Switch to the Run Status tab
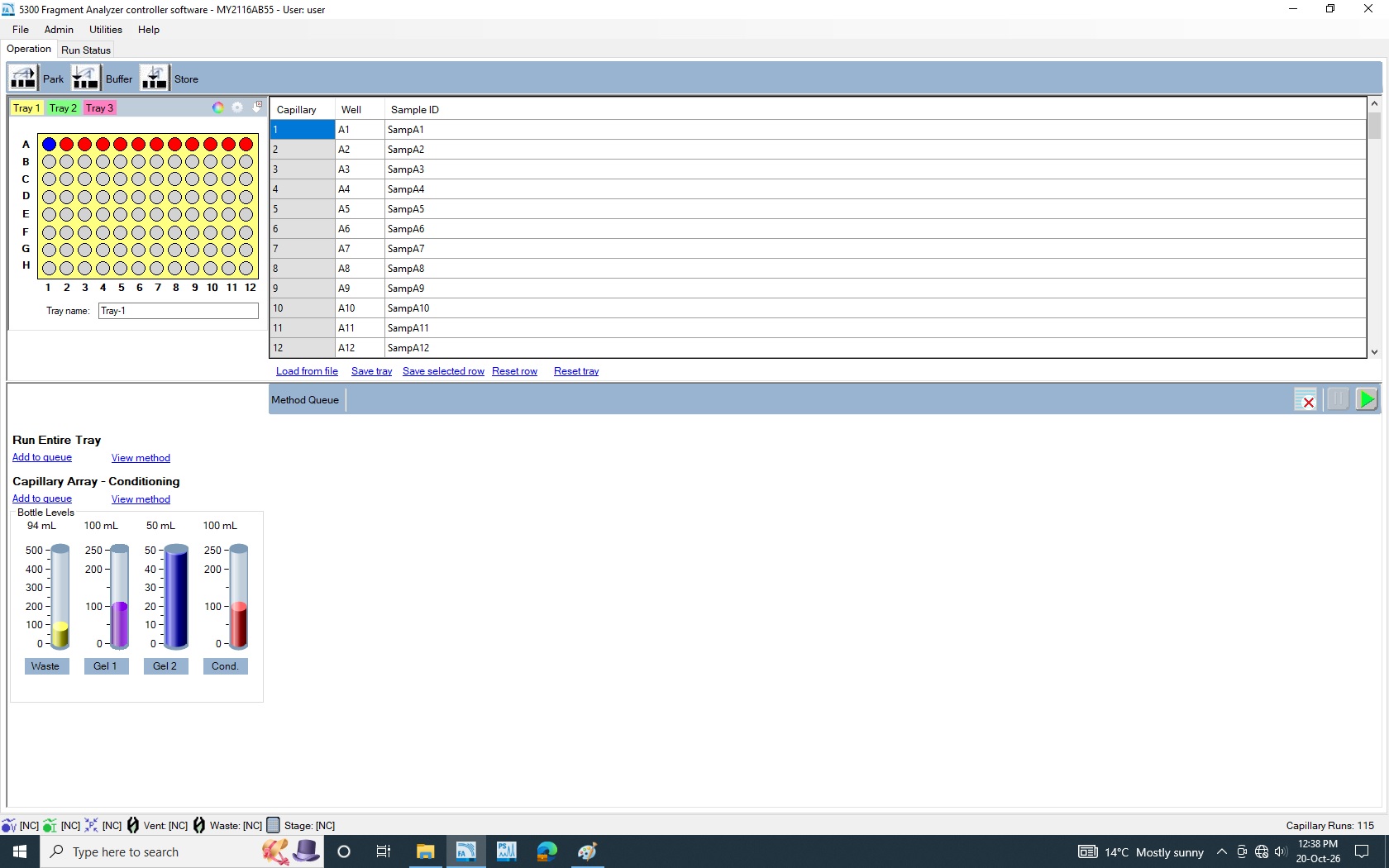Viewport: 1389px width, 868px height. 86,50
